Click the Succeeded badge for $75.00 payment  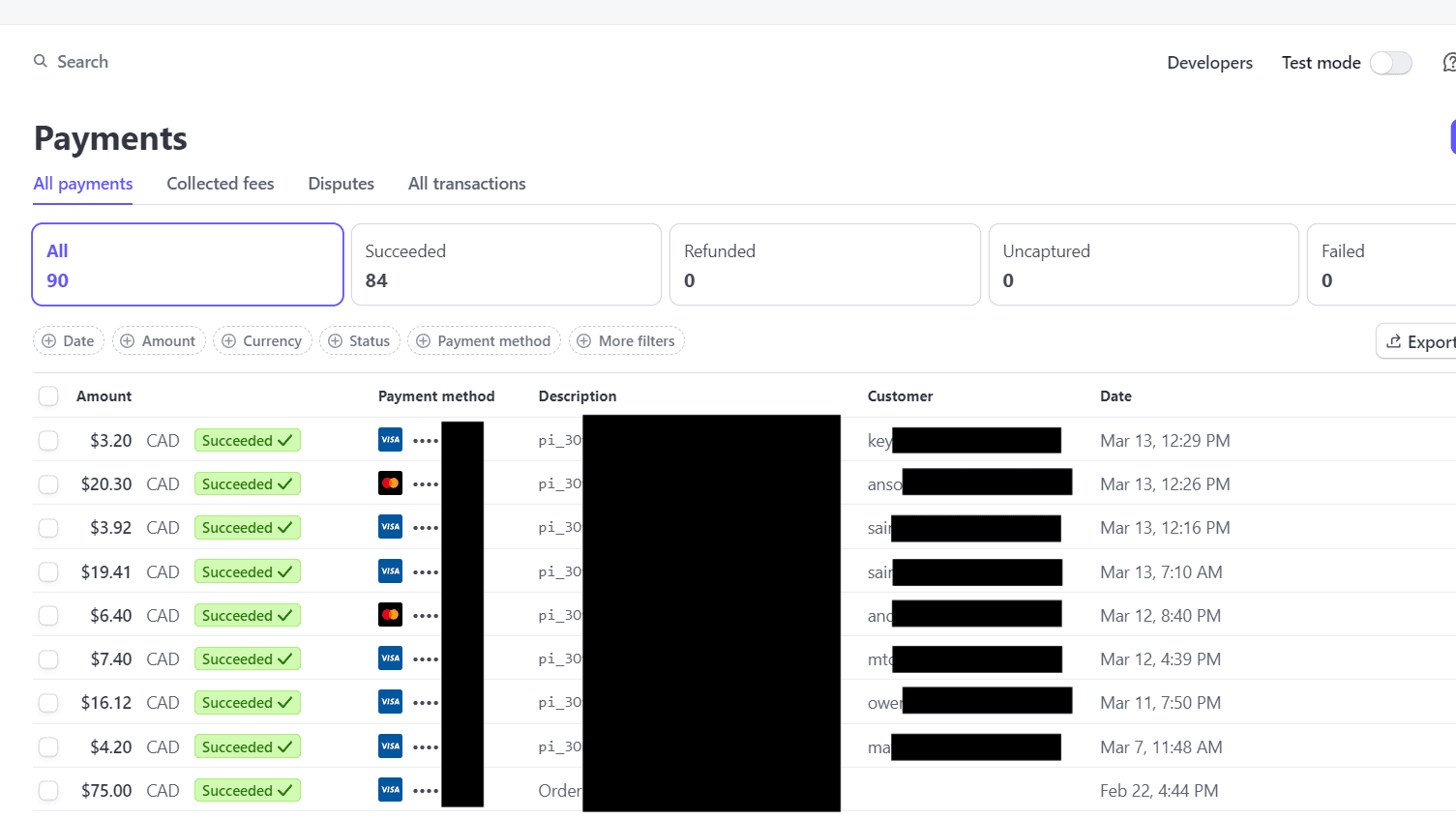click(x=248, y=790)
